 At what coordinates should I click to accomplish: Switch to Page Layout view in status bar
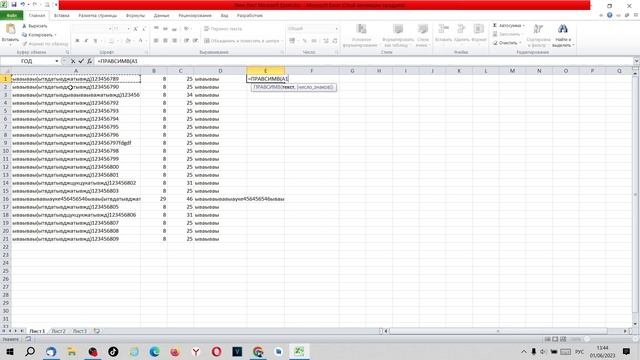click(x=555, y=339)
